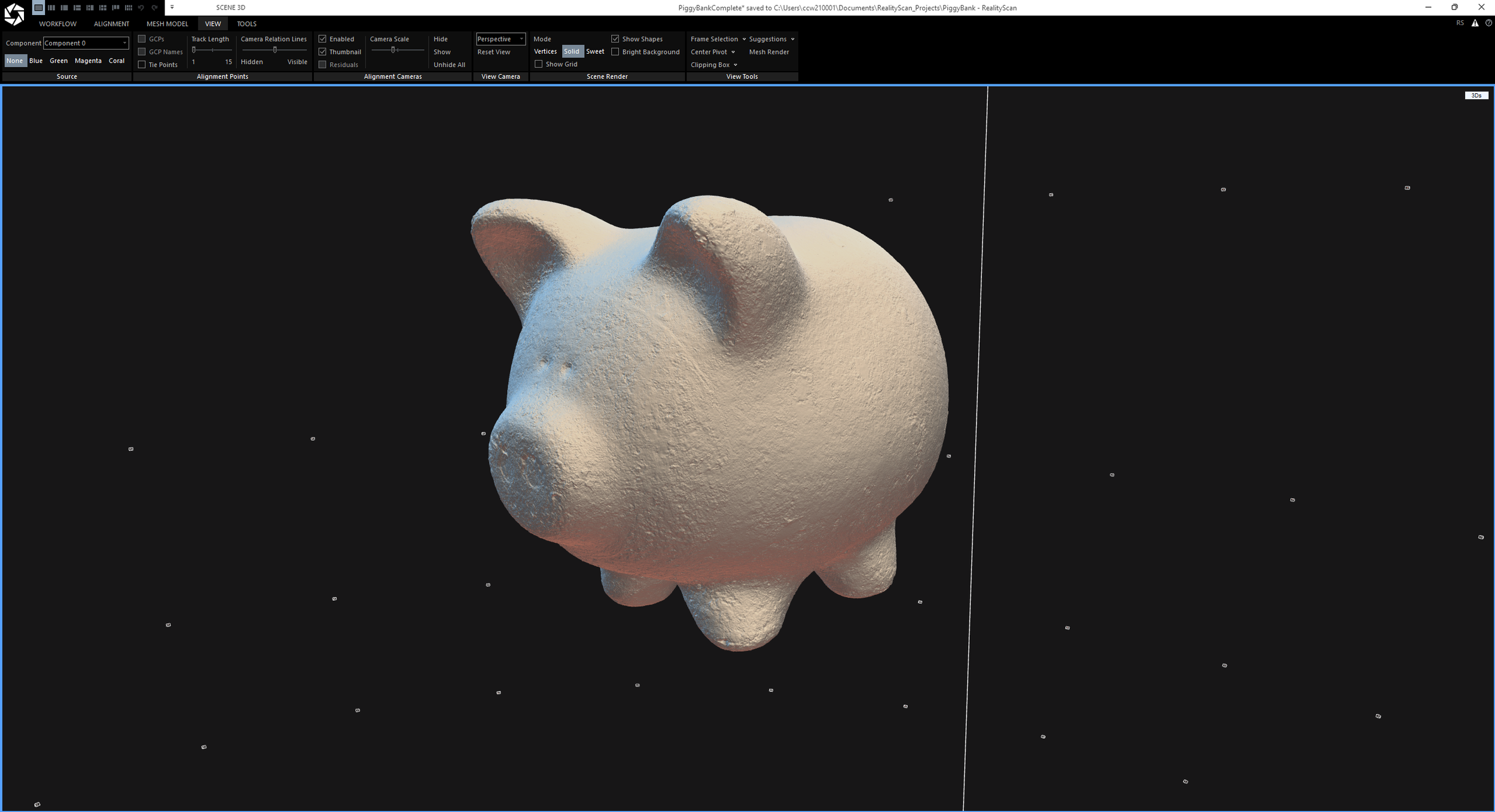Screen dimensions: 1495x812
Task: Click Hide in Alignment Cameras
Action: (441, 39)
